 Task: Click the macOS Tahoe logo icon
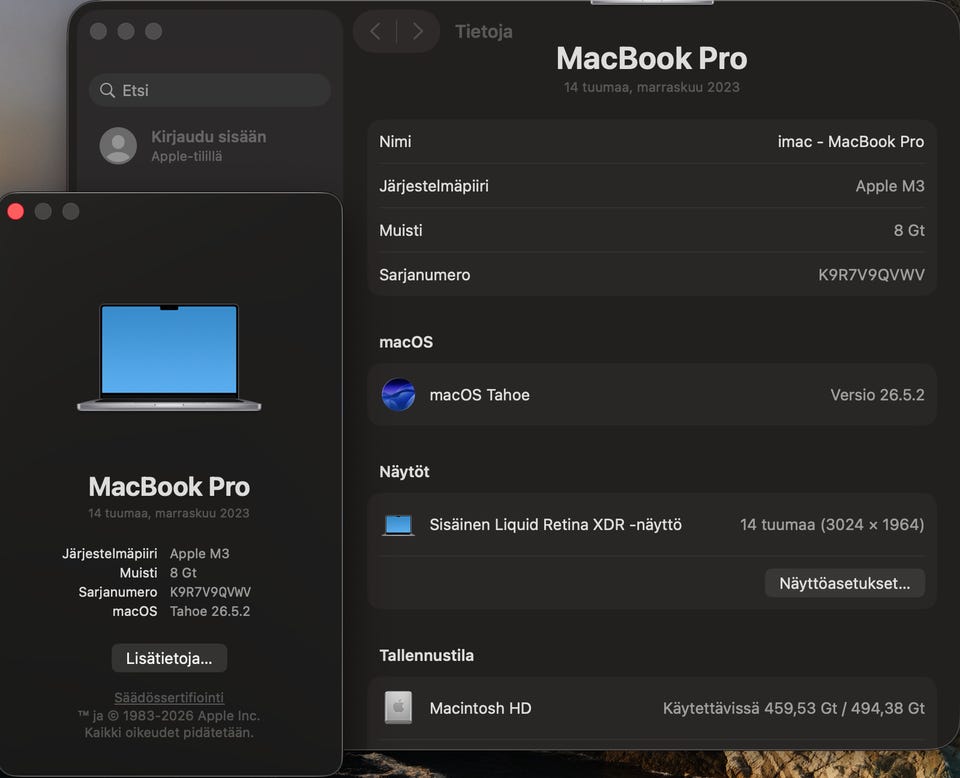pyautogui.click(x=398, y=394)
